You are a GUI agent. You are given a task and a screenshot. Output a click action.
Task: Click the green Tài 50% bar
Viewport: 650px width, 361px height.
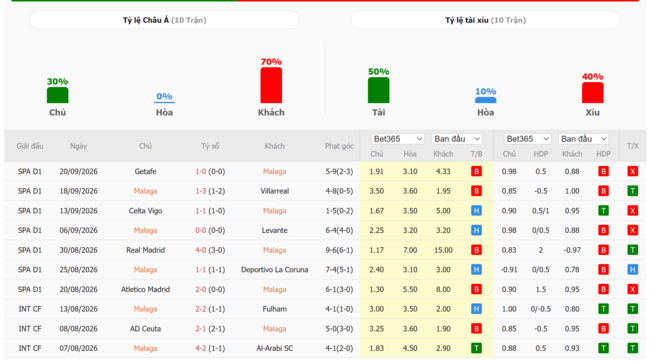tap(378, 90)
